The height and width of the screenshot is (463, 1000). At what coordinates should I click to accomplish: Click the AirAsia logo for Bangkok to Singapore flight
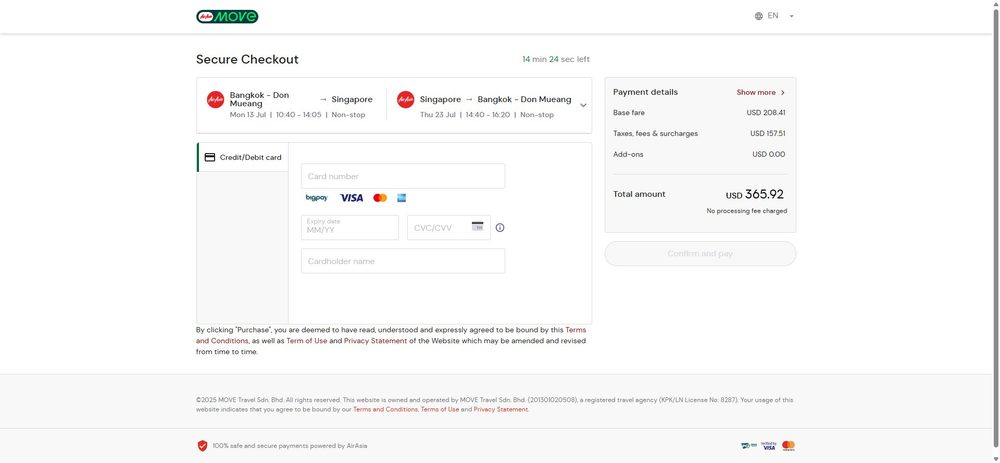click(216, 99)
